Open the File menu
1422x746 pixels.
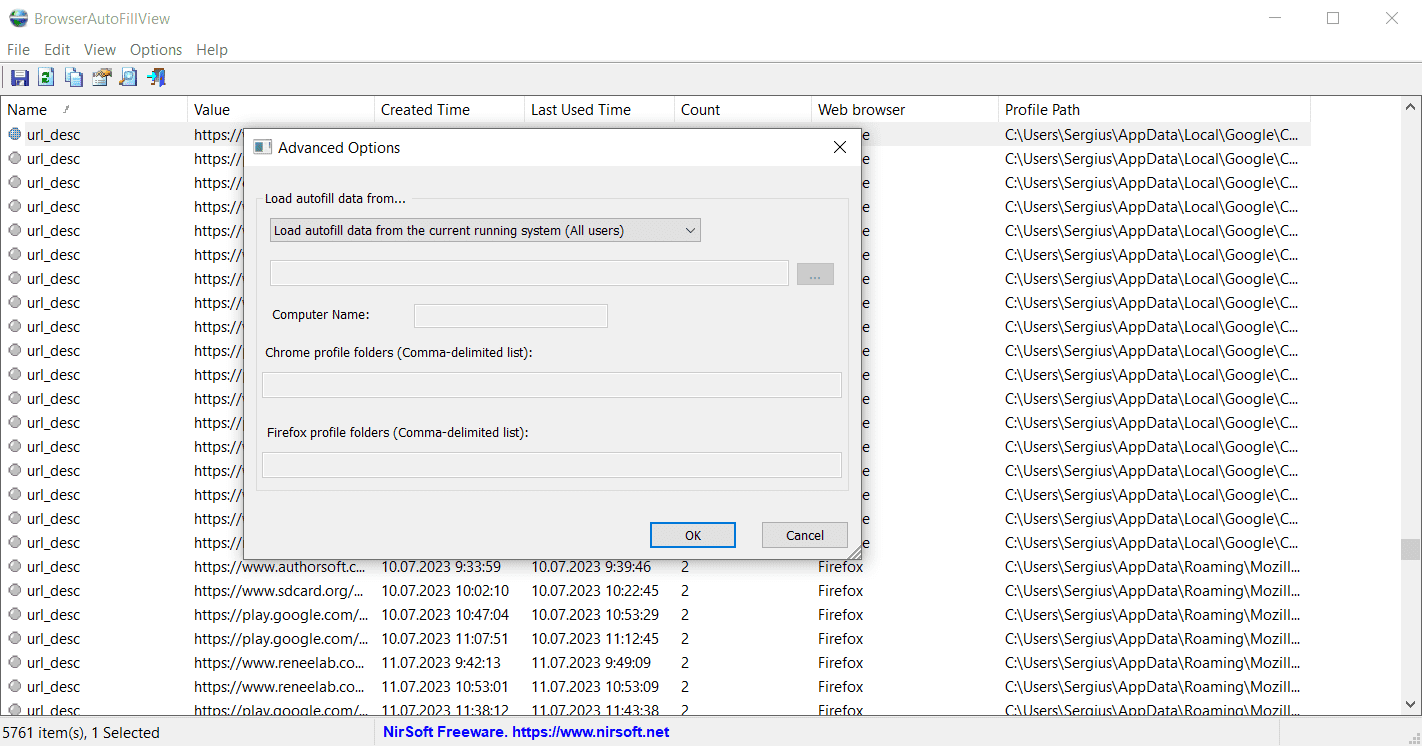18,50
